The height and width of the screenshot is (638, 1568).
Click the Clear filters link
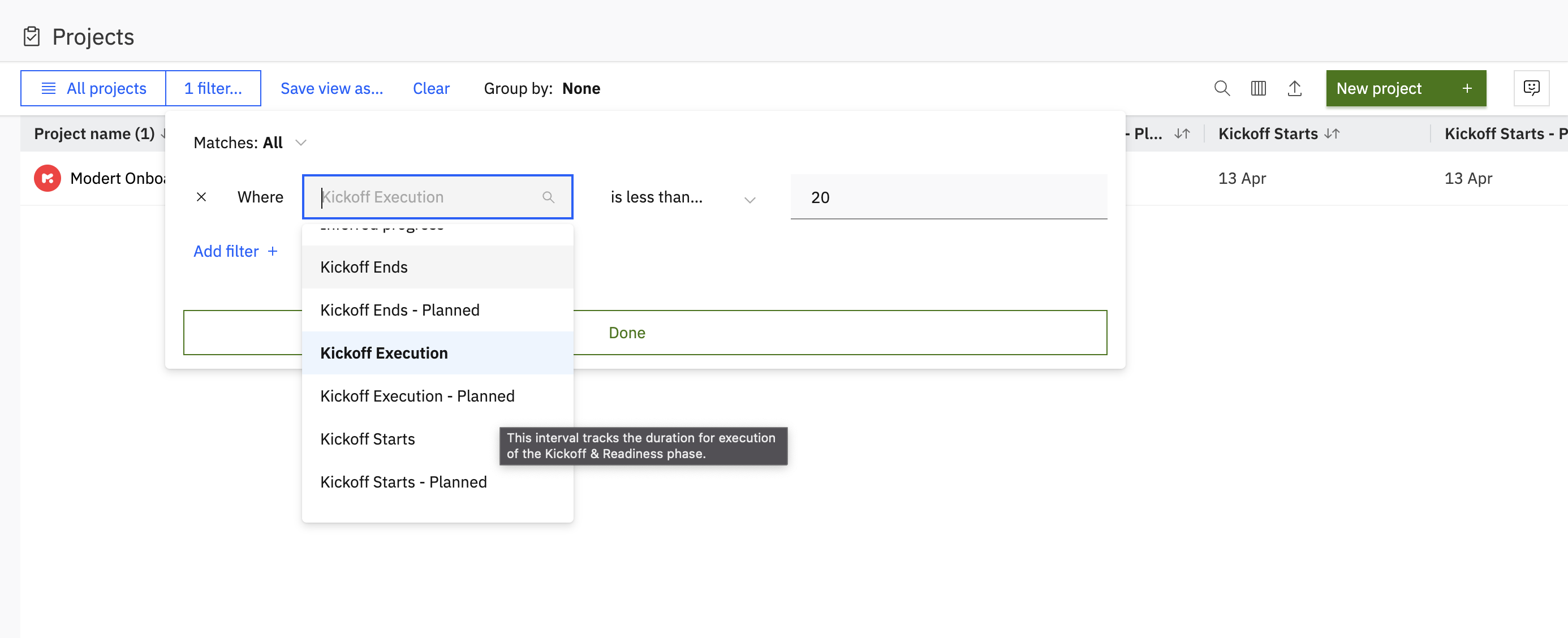(x=430, y=88)
